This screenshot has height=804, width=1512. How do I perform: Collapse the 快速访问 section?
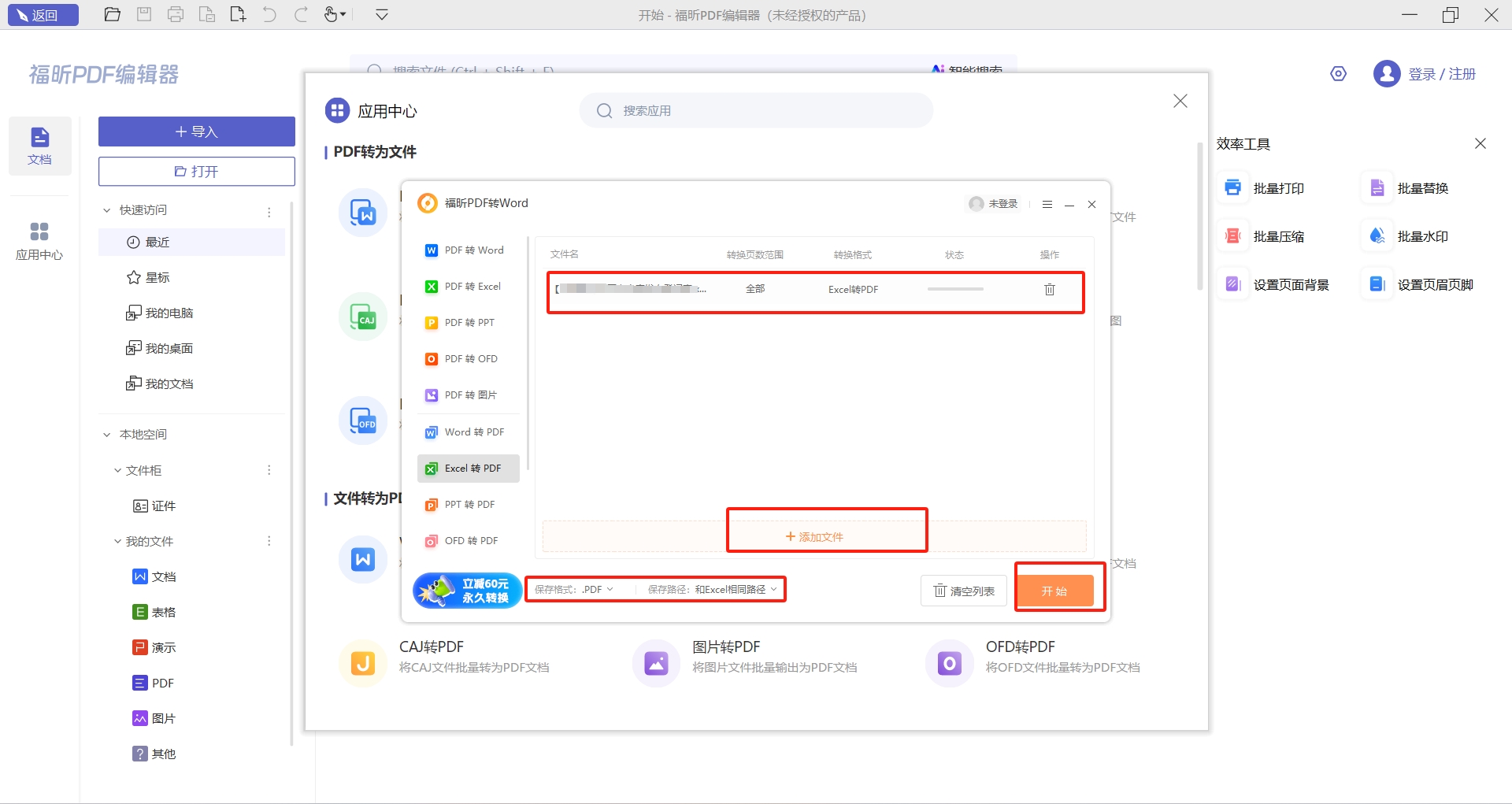pos(107,210)
